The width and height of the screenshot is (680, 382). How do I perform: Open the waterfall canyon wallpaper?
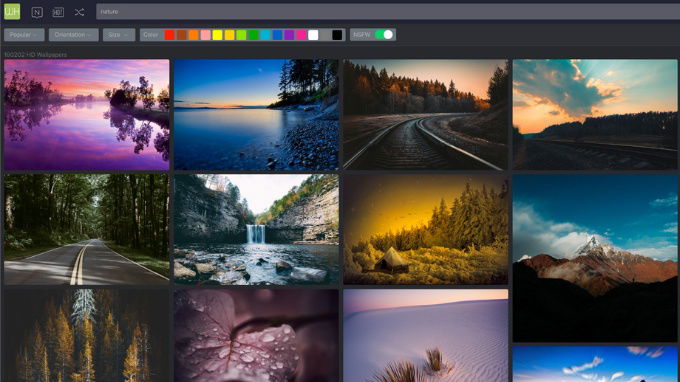pyautogui.click(x=256, y=229)
